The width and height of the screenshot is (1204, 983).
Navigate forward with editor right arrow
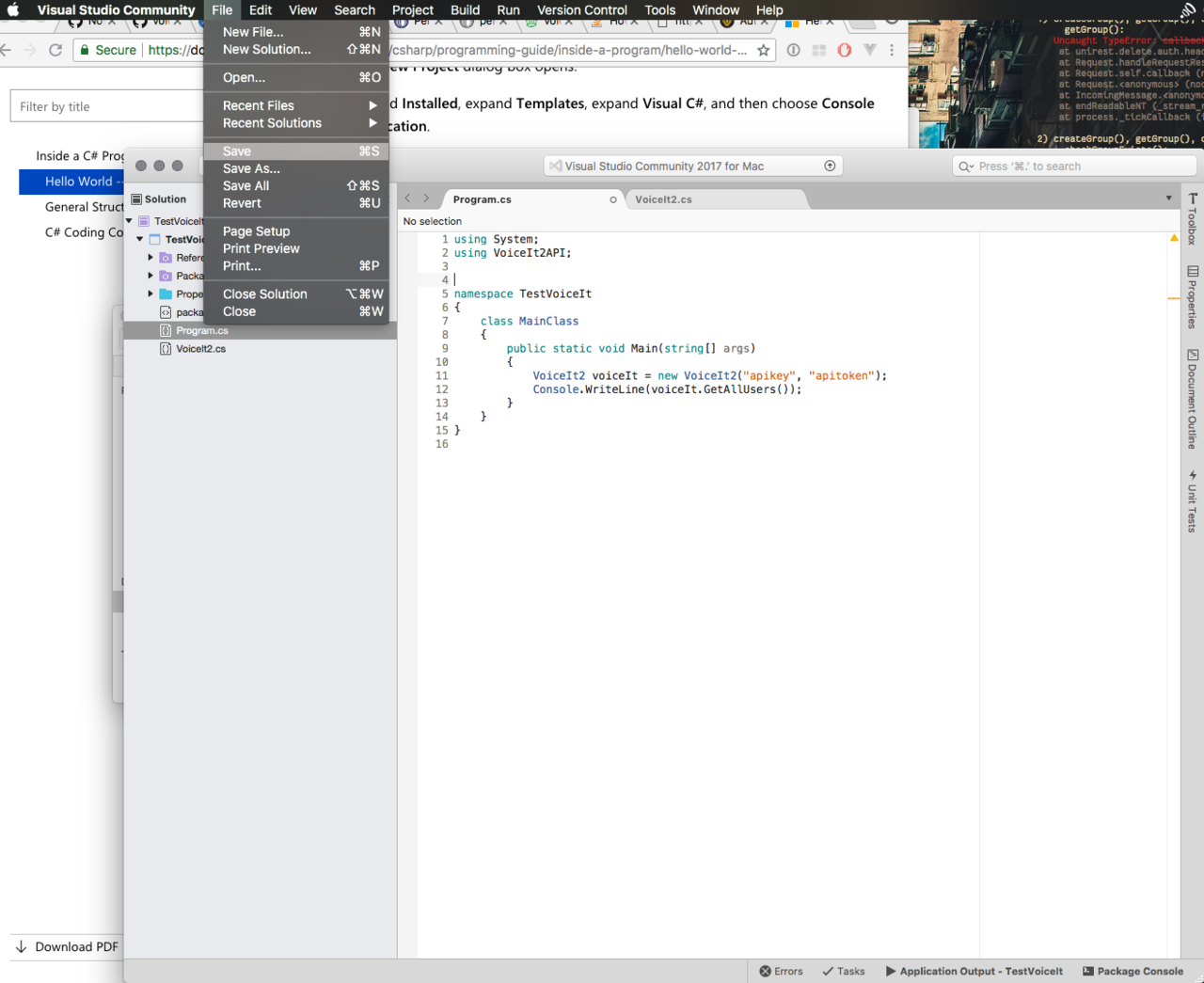426,198
